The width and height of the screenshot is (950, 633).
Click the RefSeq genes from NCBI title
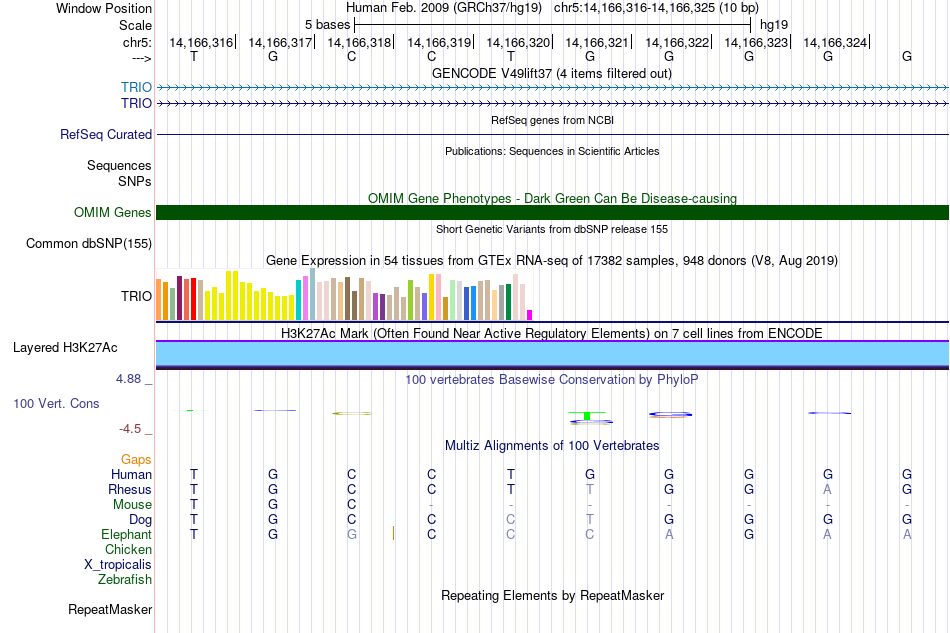pyautogui.click(x=552, y=120)
